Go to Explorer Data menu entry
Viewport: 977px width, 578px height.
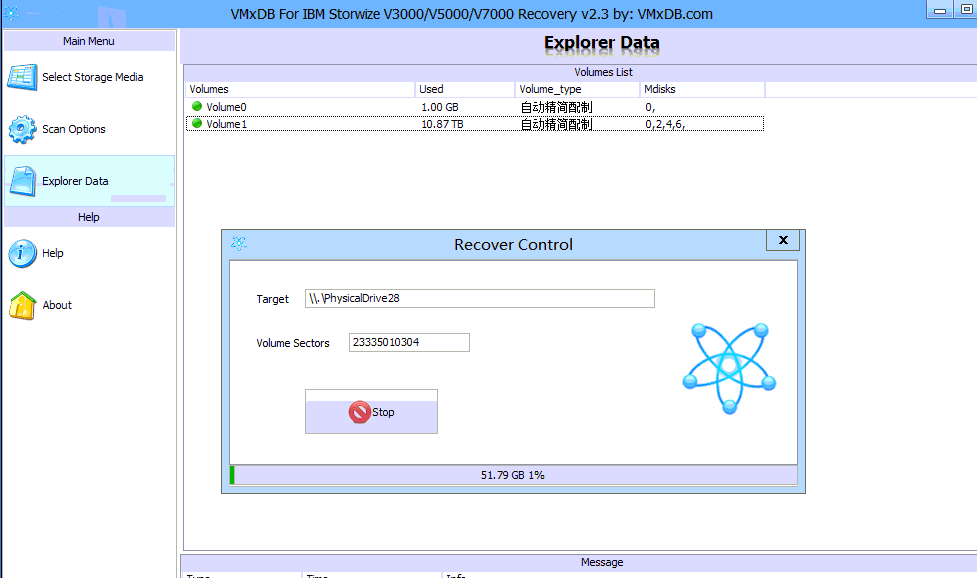click(x=89, y=181)
